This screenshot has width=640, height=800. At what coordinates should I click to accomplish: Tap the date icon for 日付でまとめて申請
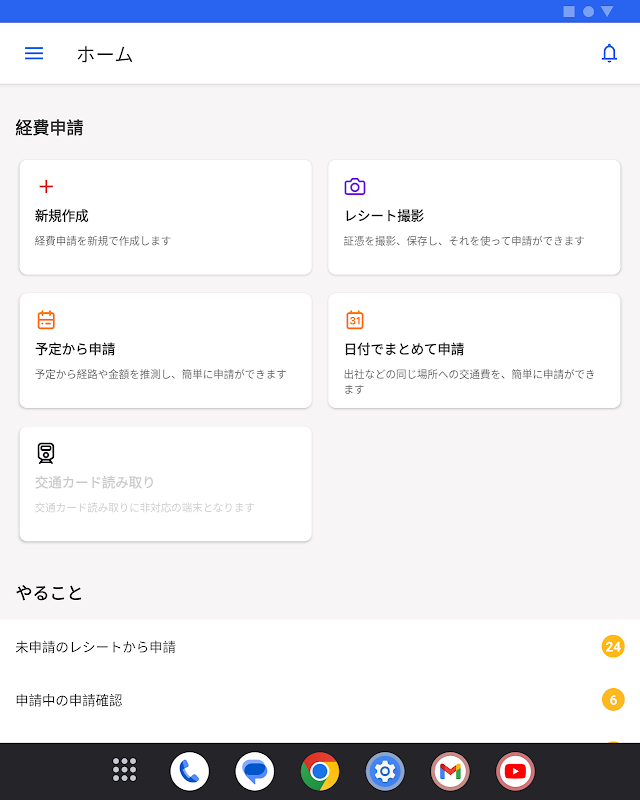click(x=355, y=320)
